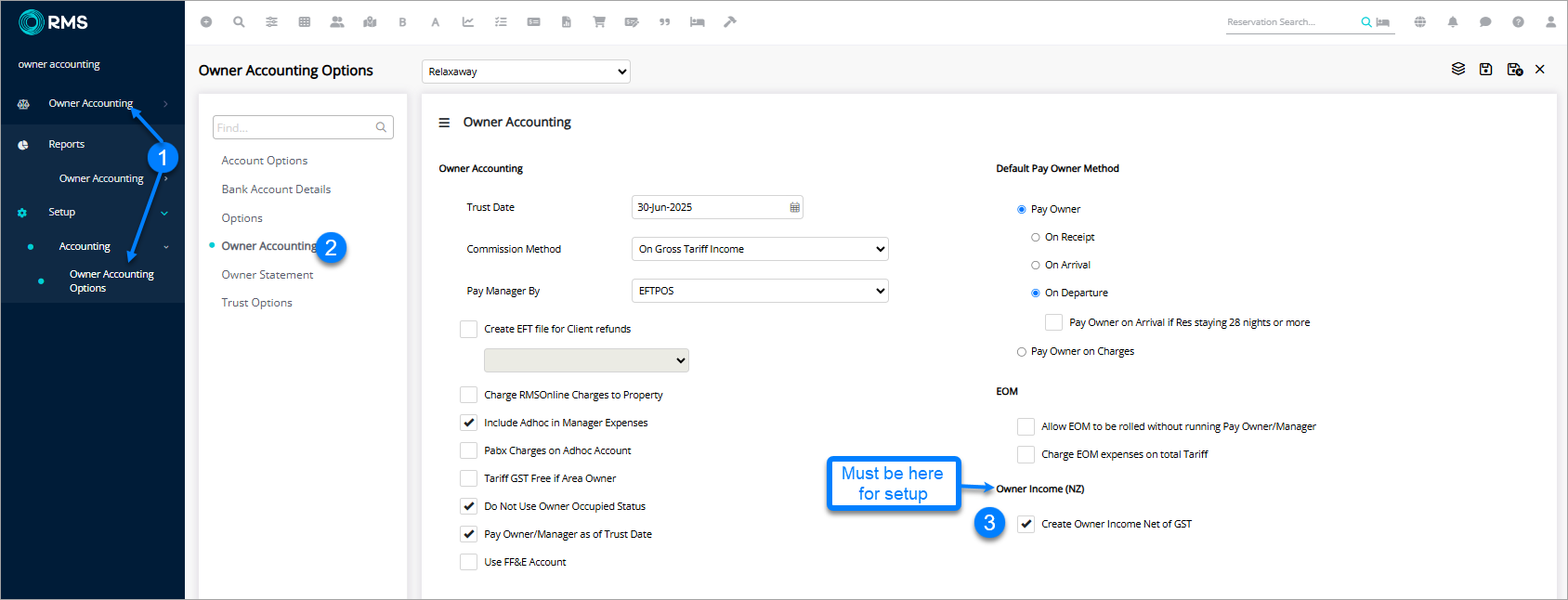This screenshot has width=1568, height=600.
Task: Select Bank Account Details menu item
Action: click(276, 189)
